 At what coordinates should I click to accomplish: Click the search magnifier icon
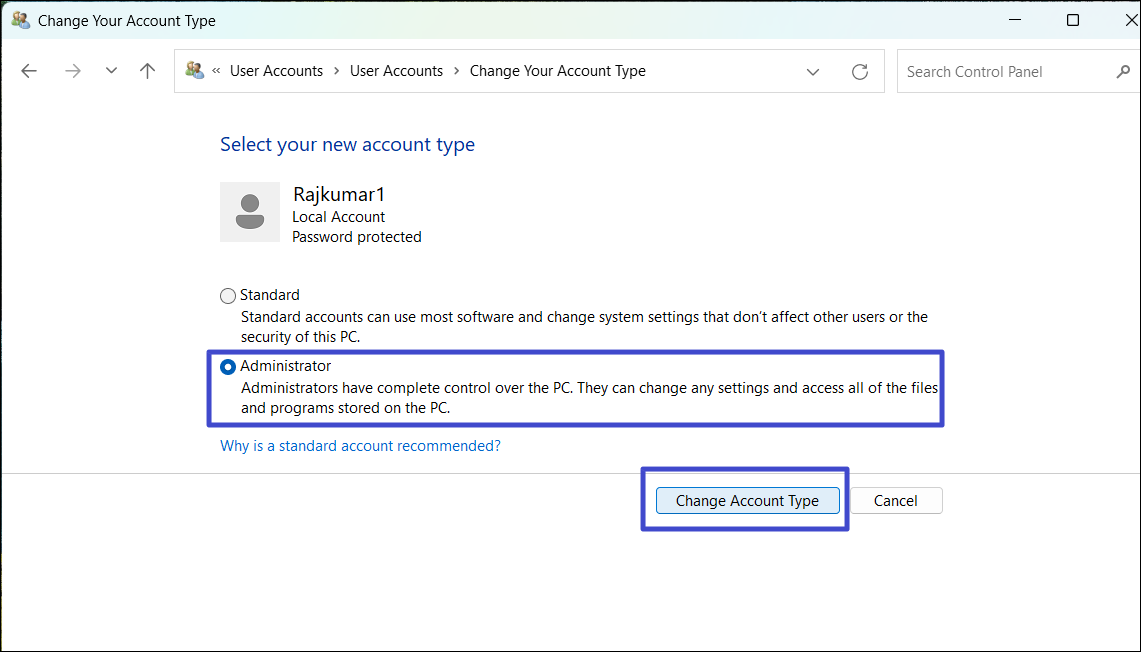tap(1122, 72)
